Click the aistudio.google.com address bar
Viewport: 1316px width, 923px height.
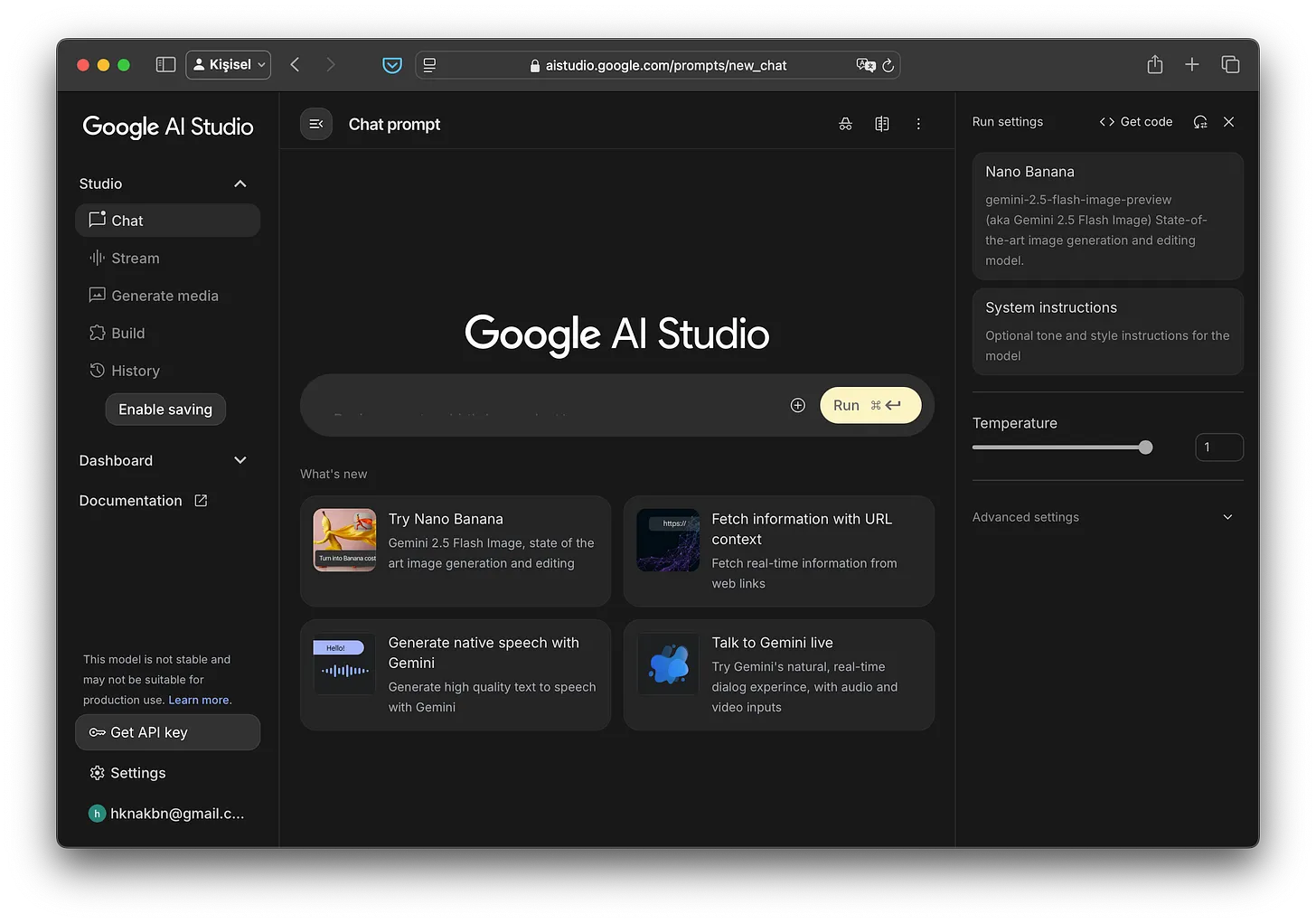point(657,65)
